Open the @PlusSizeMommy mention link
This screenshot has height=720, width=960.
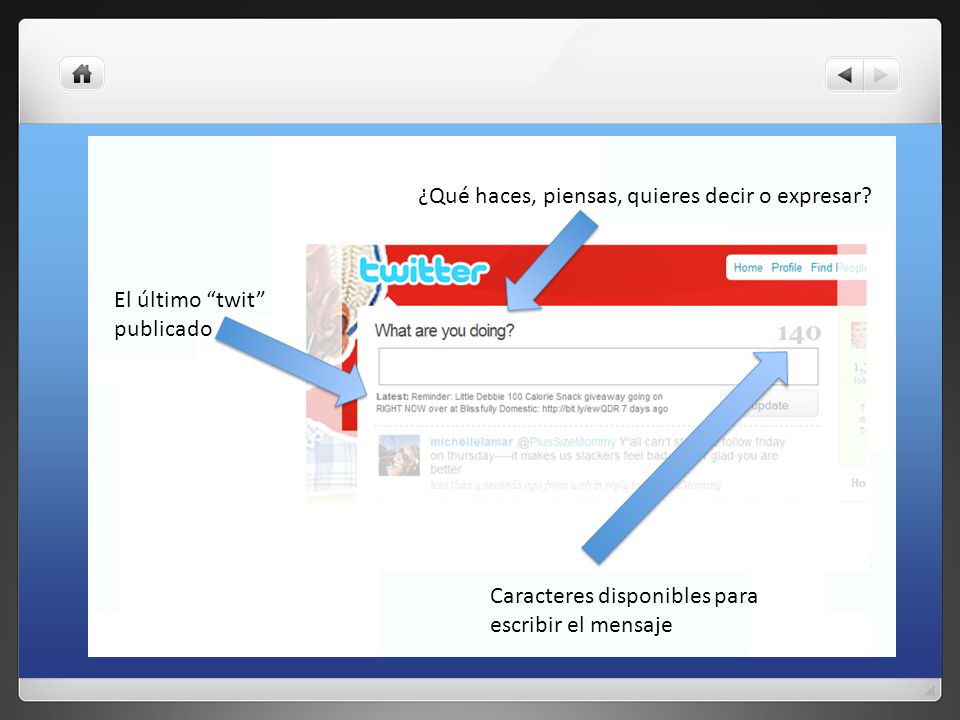(x=566, y=442)
